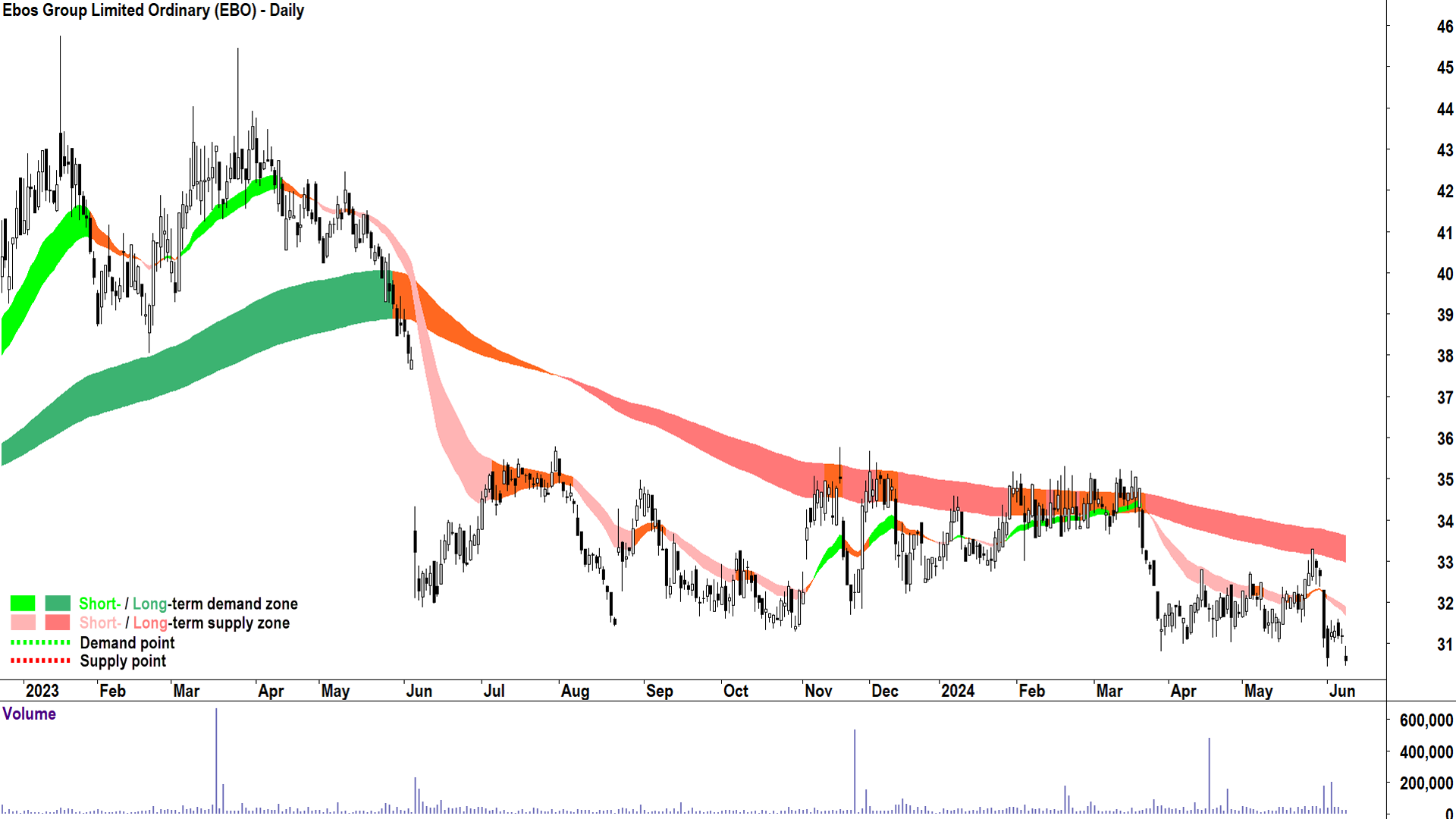1456x819 pixels.
Task: Click the Jun label before Jul
Action: pyautogui.click(x=419, y=691)
